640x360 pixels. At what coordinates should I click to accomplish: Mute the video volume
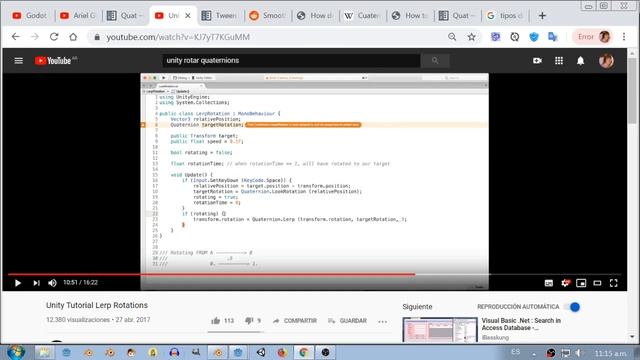coord(52,283)
